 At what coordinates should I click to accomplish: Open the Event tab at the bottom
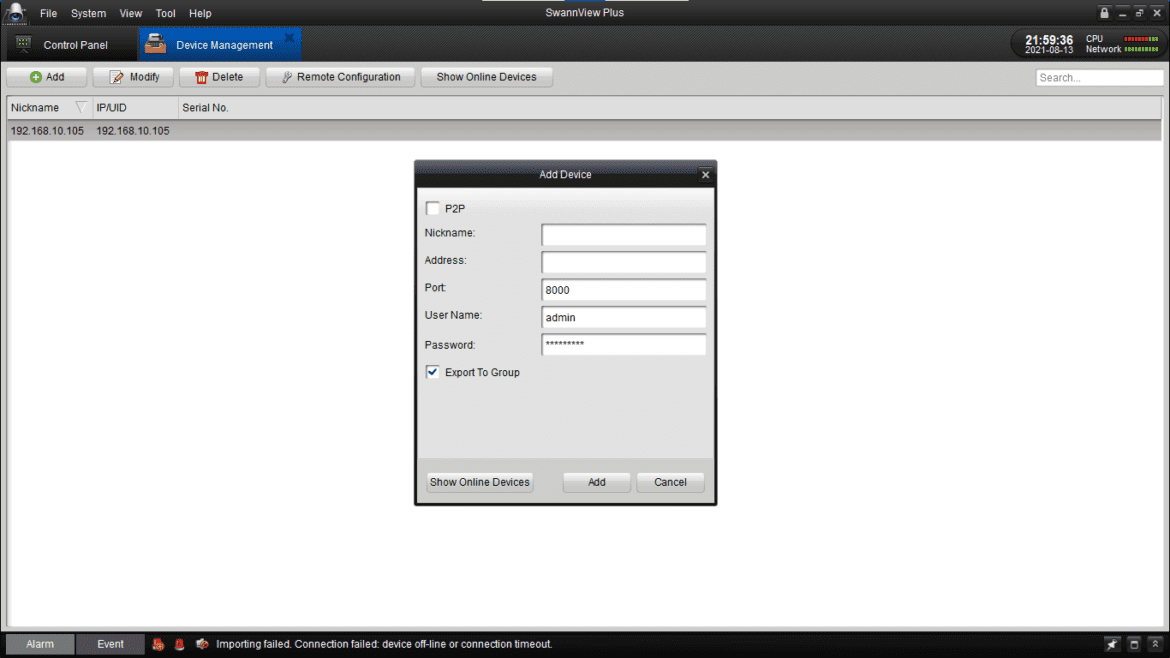coord(110,644)
